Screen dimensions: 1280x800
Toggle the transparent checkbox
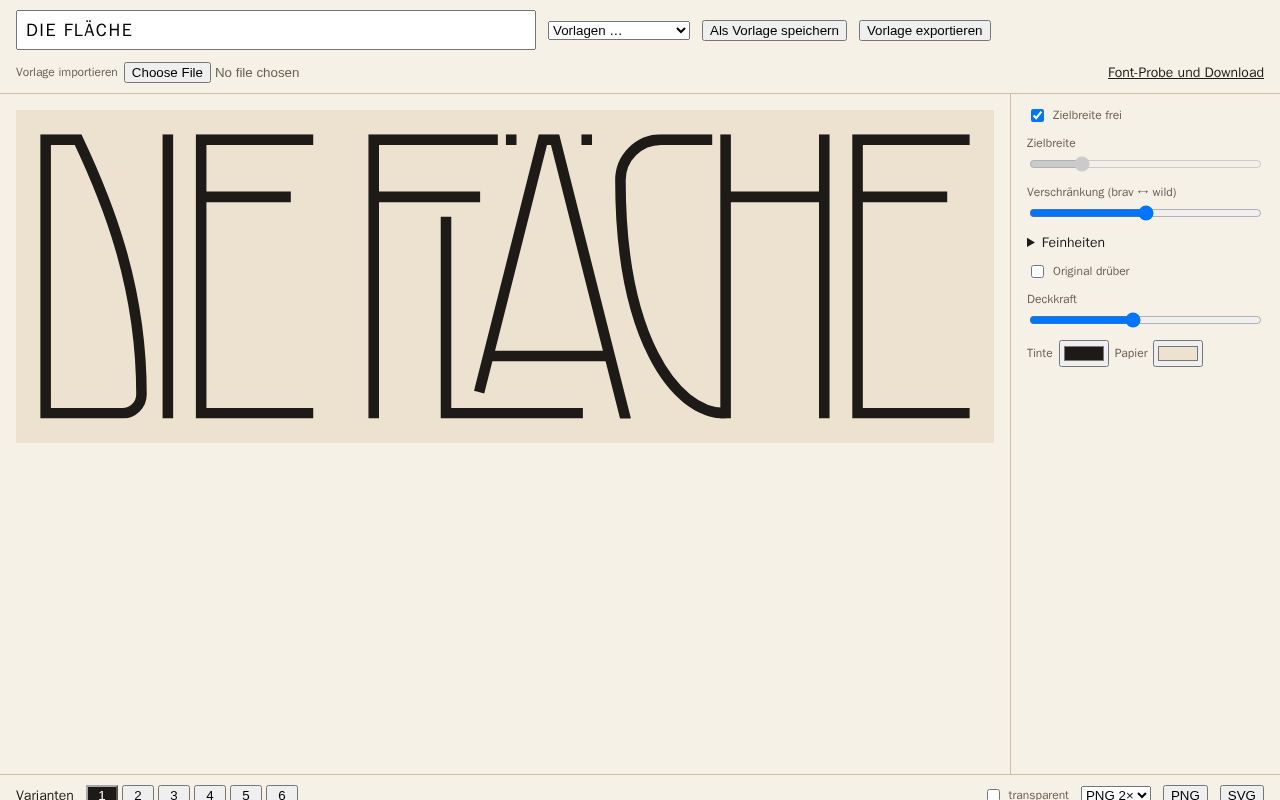993,794
